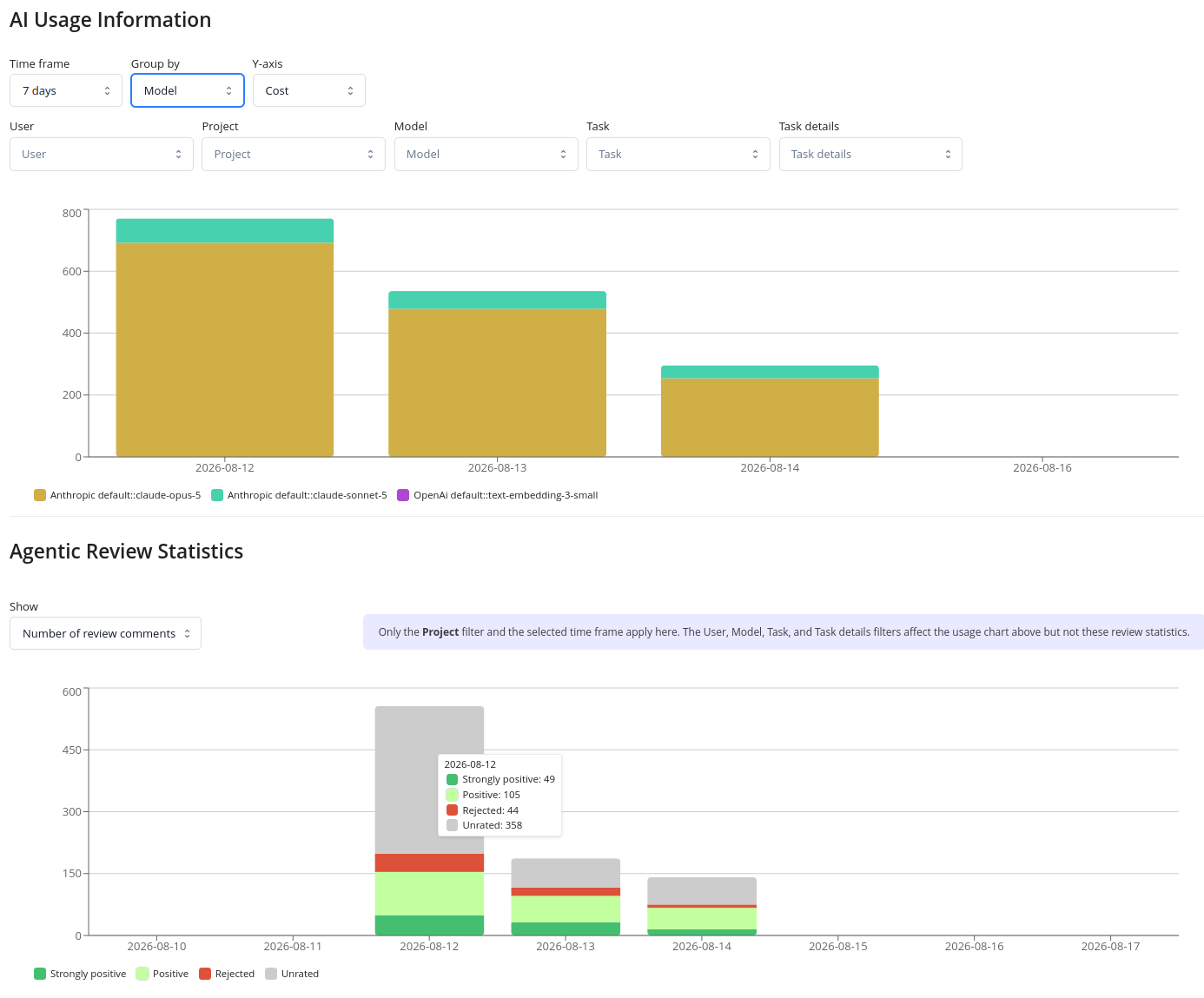Click the claude-sonnet-5 bar segment for 2026-08-12
The image size is (1204, 998).
tap(225, 231)
